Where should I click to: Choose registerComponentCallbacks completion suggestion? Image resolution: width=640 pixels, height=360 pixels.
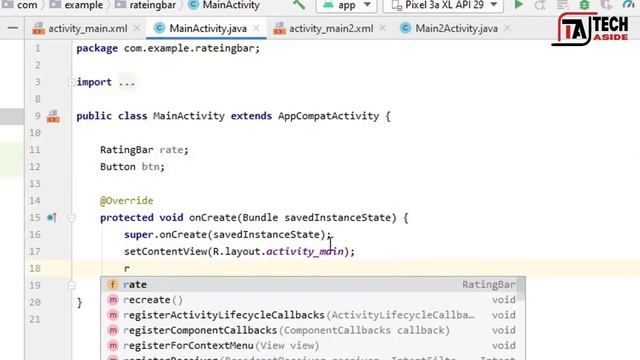[x=310, y=330]
